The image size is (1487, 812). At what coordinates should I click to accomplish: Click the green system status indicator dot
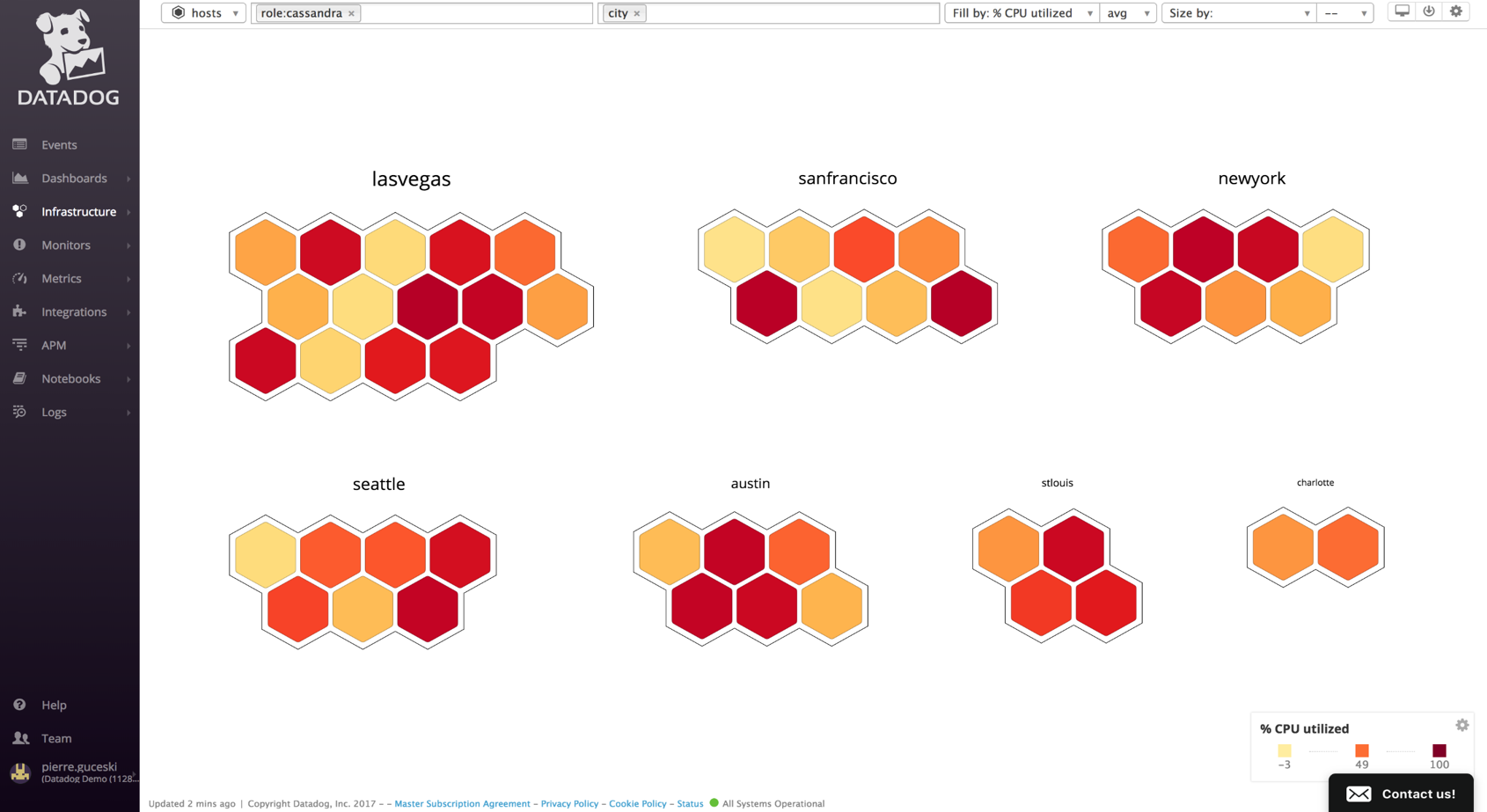point(714,803)
